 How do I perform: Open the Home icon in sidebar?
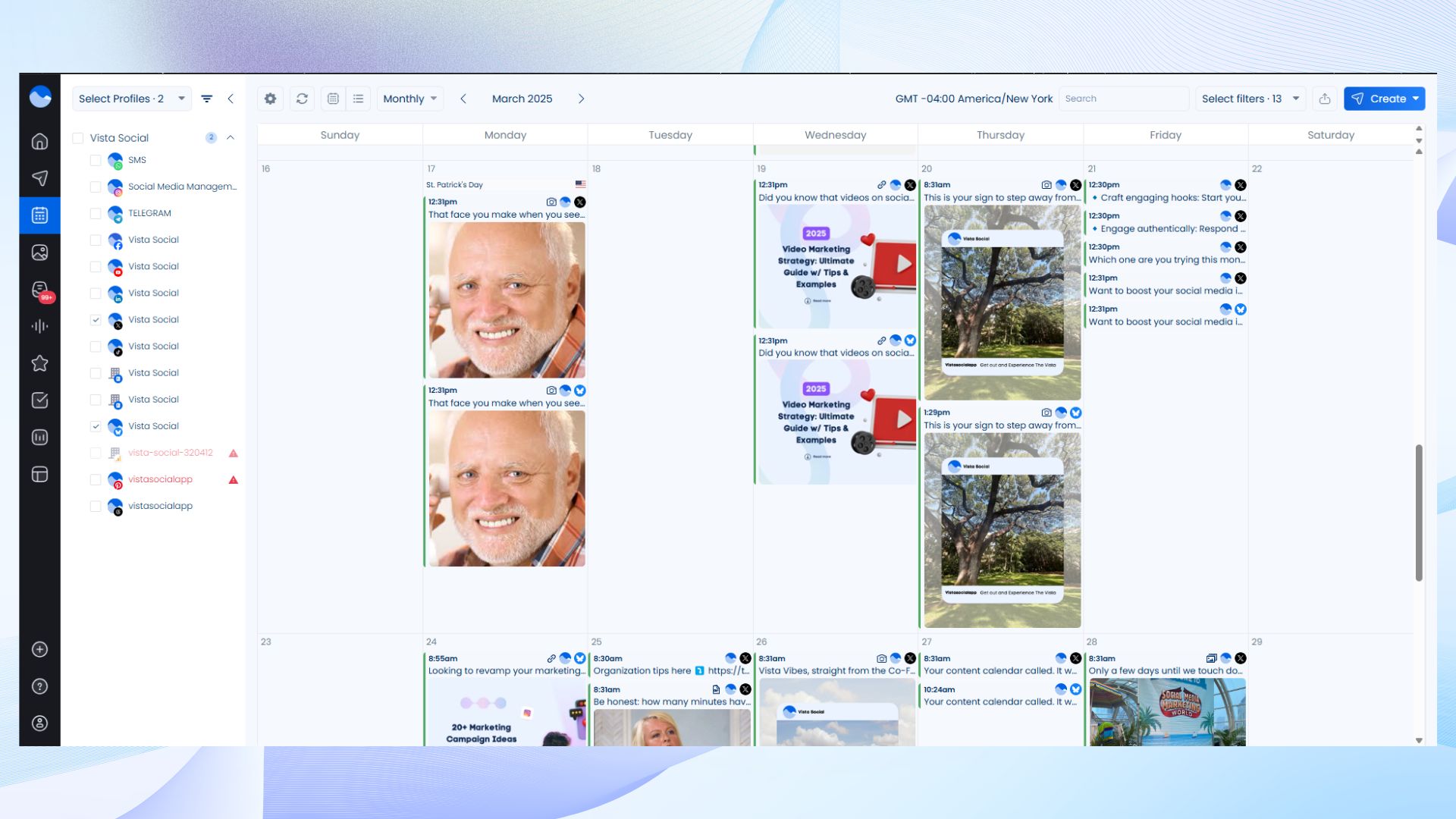click(x=39, y=142)
